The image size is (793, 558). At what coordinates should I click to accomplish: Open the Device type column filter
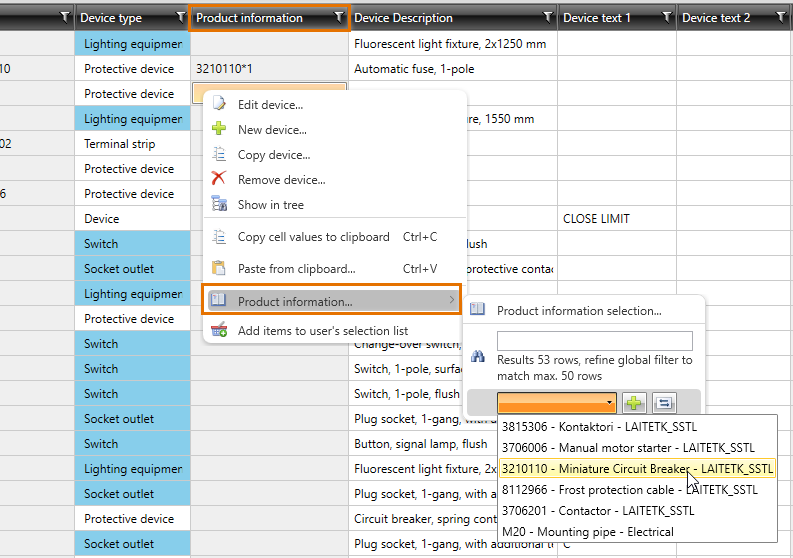pos(181,17)
